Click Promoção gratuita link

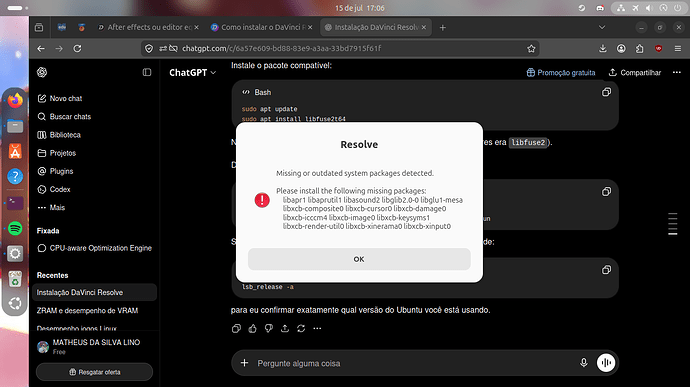(561, 73)
